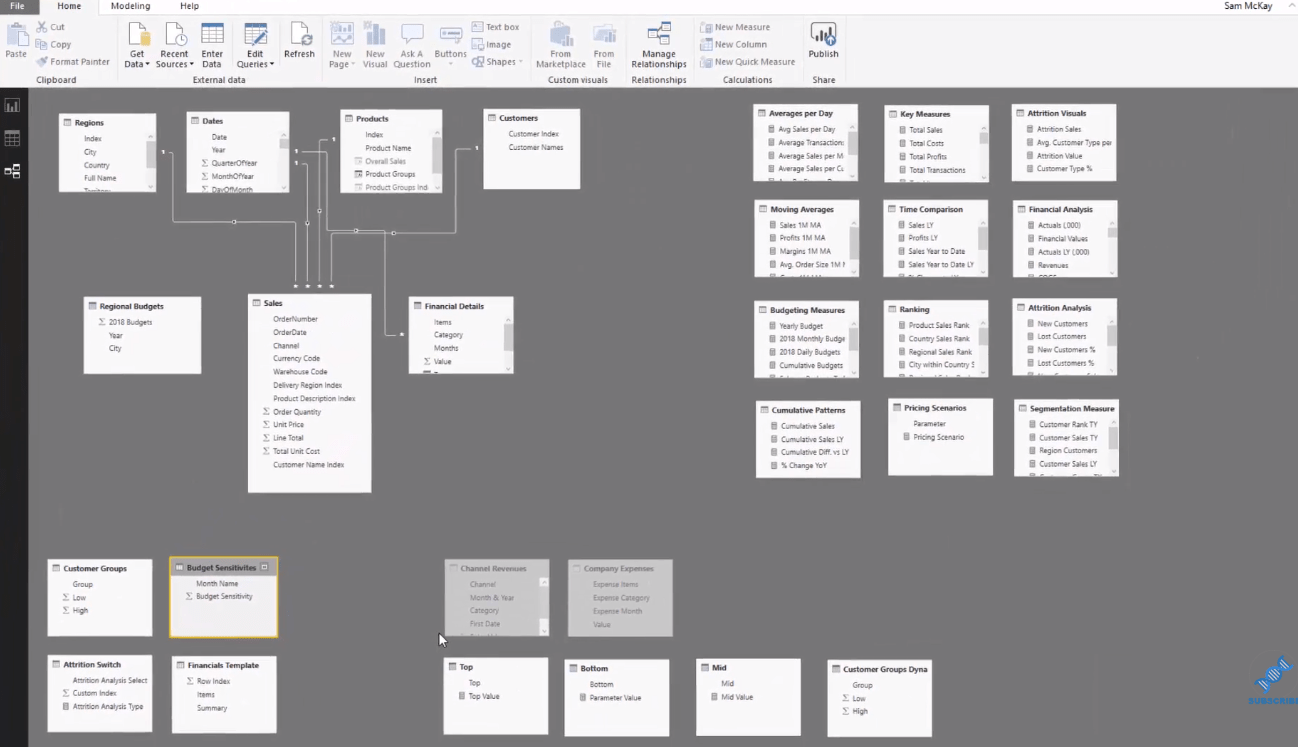Click the From Marketplace icon

560,35
